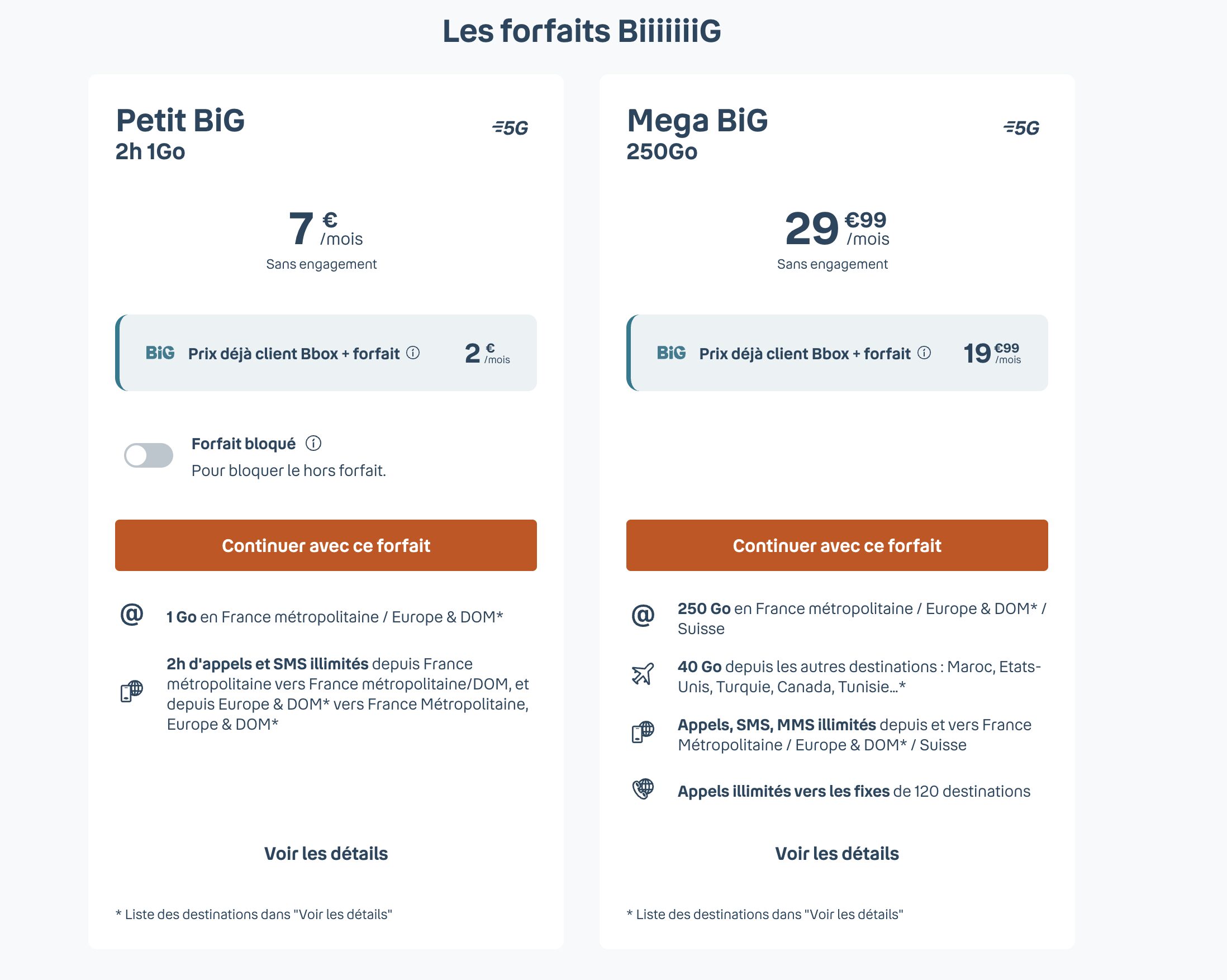Expand Voir les détails for Mega BiG
This screenshot has height=980, width=1227.
click(x=836, y=854)
